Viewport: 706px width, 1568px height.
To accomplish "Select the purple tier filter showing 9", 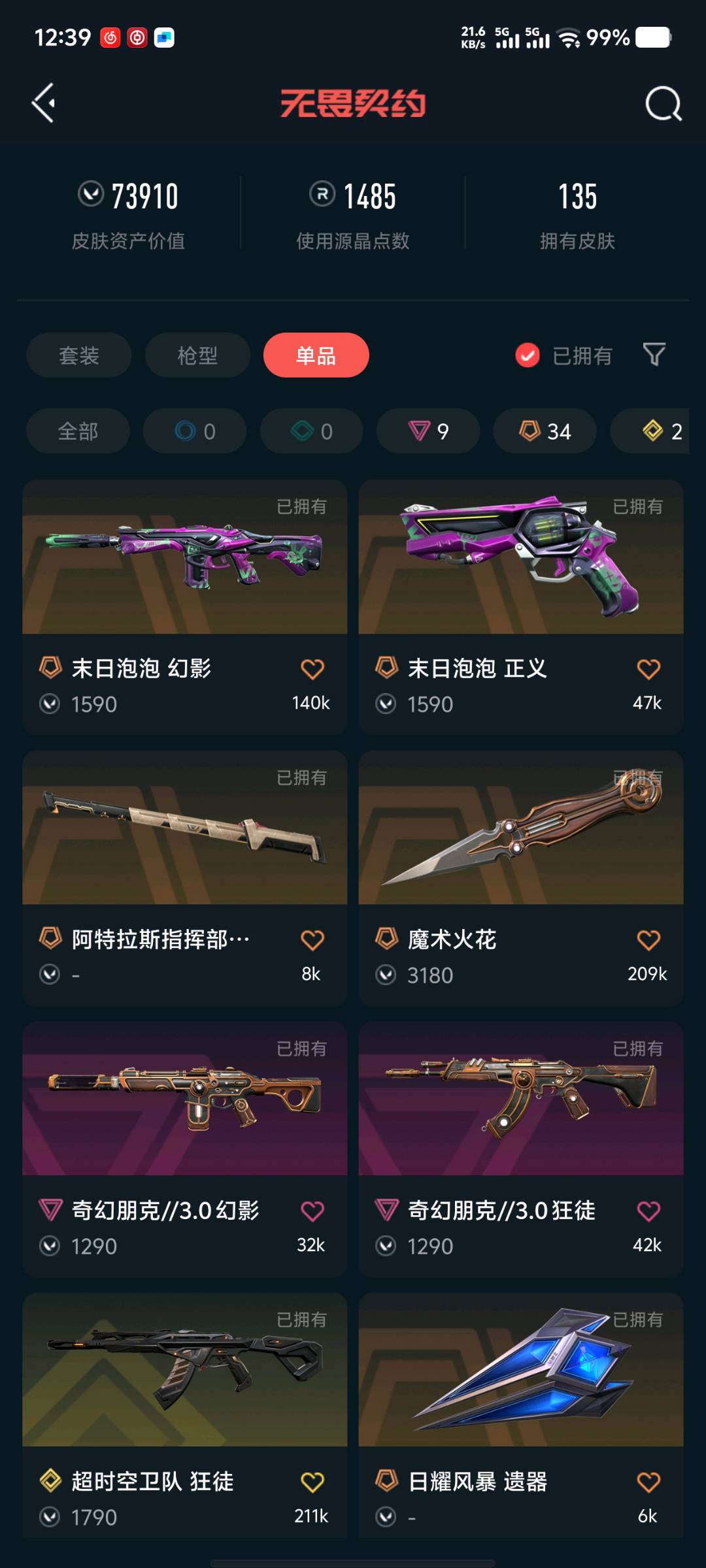I will 428,431.
